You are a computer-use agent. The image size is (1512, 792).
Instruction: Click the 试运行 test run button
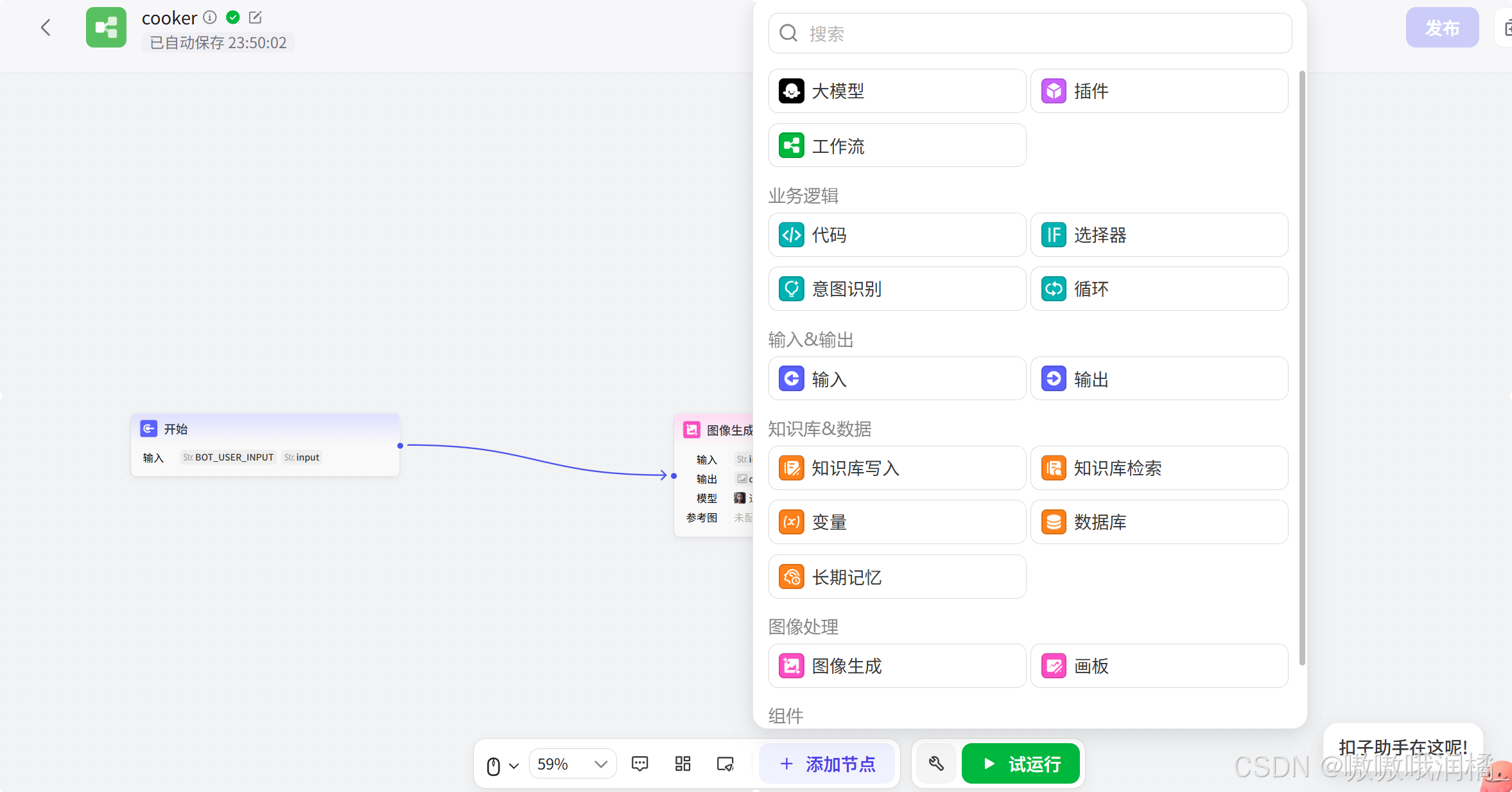point(1020,764)
